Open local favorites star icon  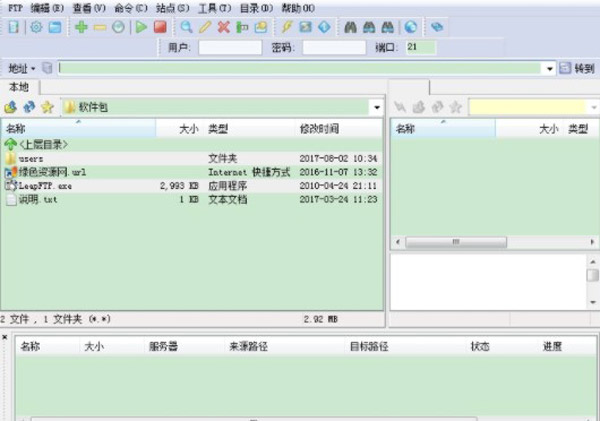pos(47,107)
